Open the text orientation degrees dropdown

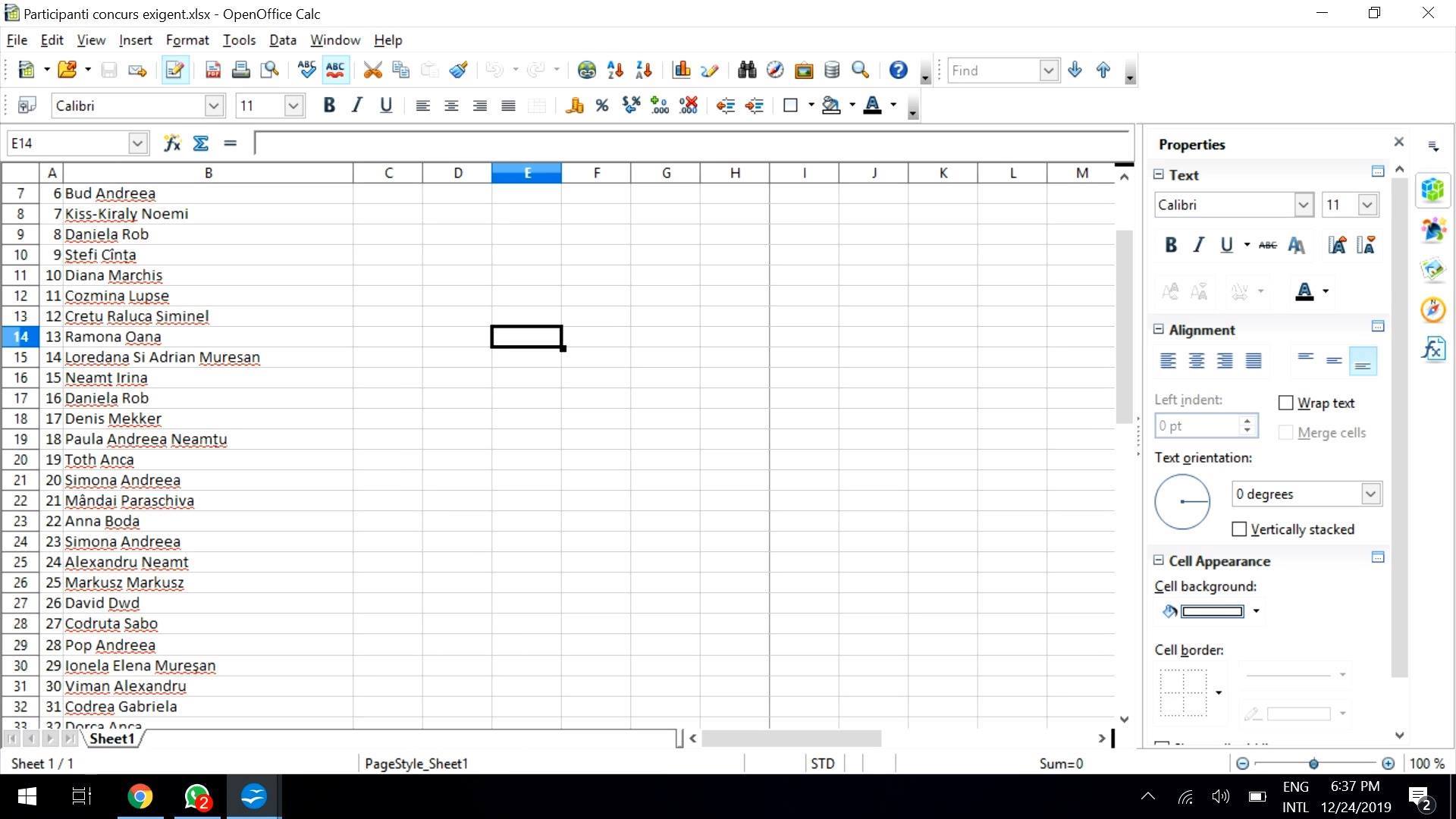pyautogui.click(x=1370, y=494)
